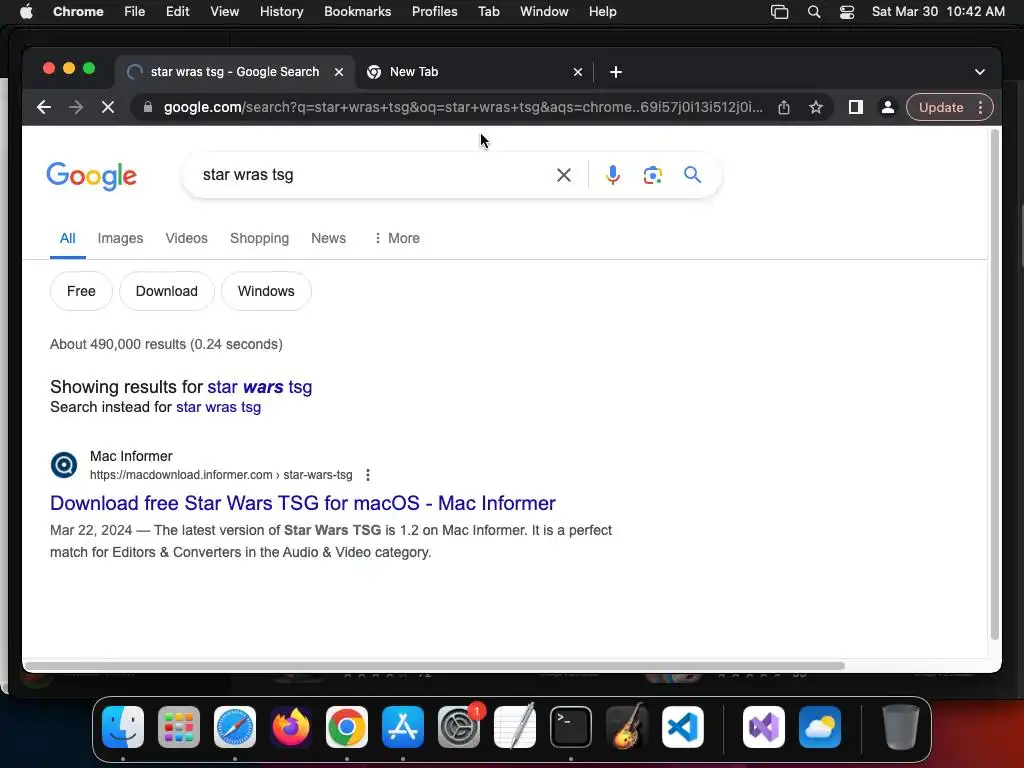The height and width of the screenshot is (768, 1024).
Task: Close the New Tab tab
Action: pyautogui.click(x=578, y=72)
